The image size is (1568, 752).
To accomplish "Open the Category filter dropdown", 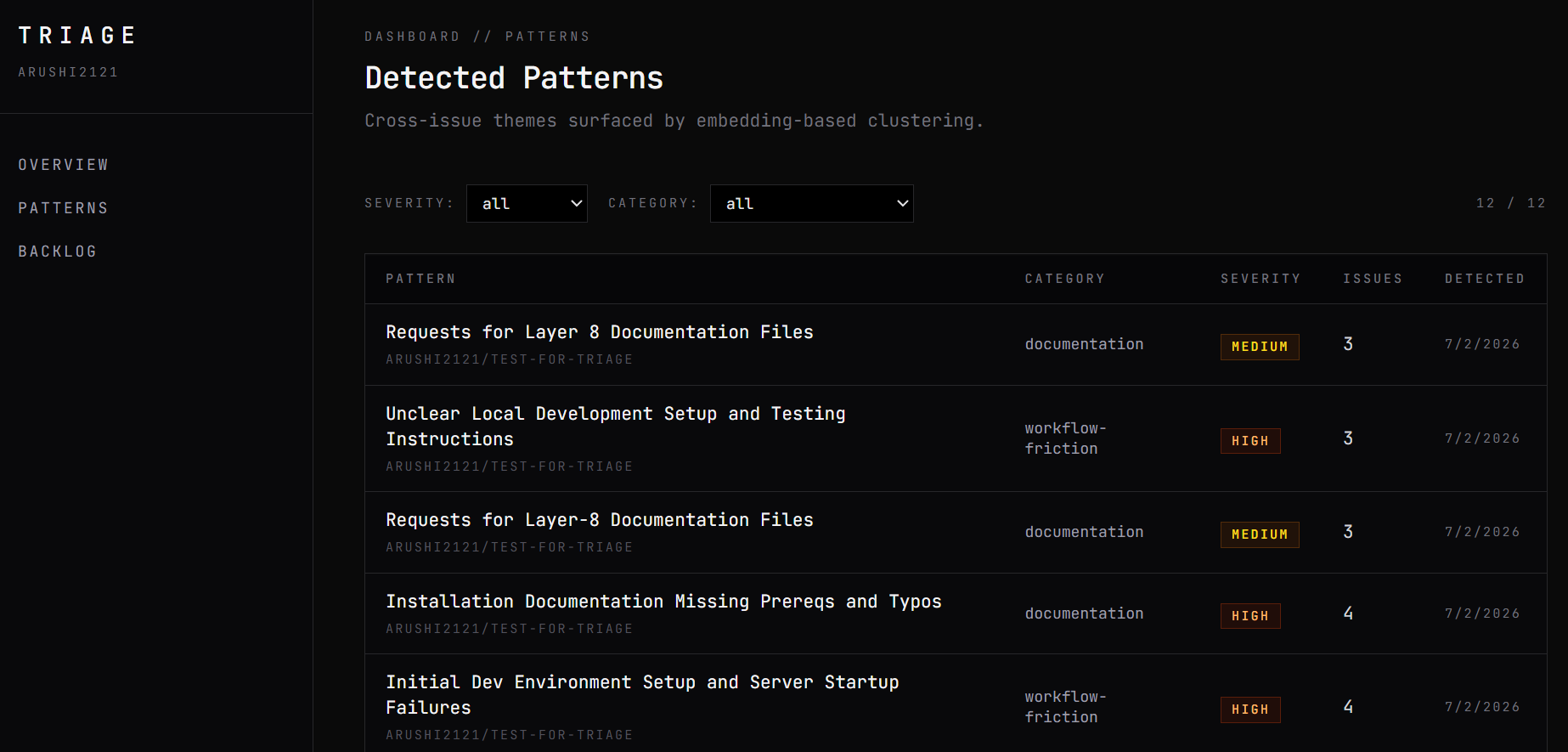I will pos(811,204).
